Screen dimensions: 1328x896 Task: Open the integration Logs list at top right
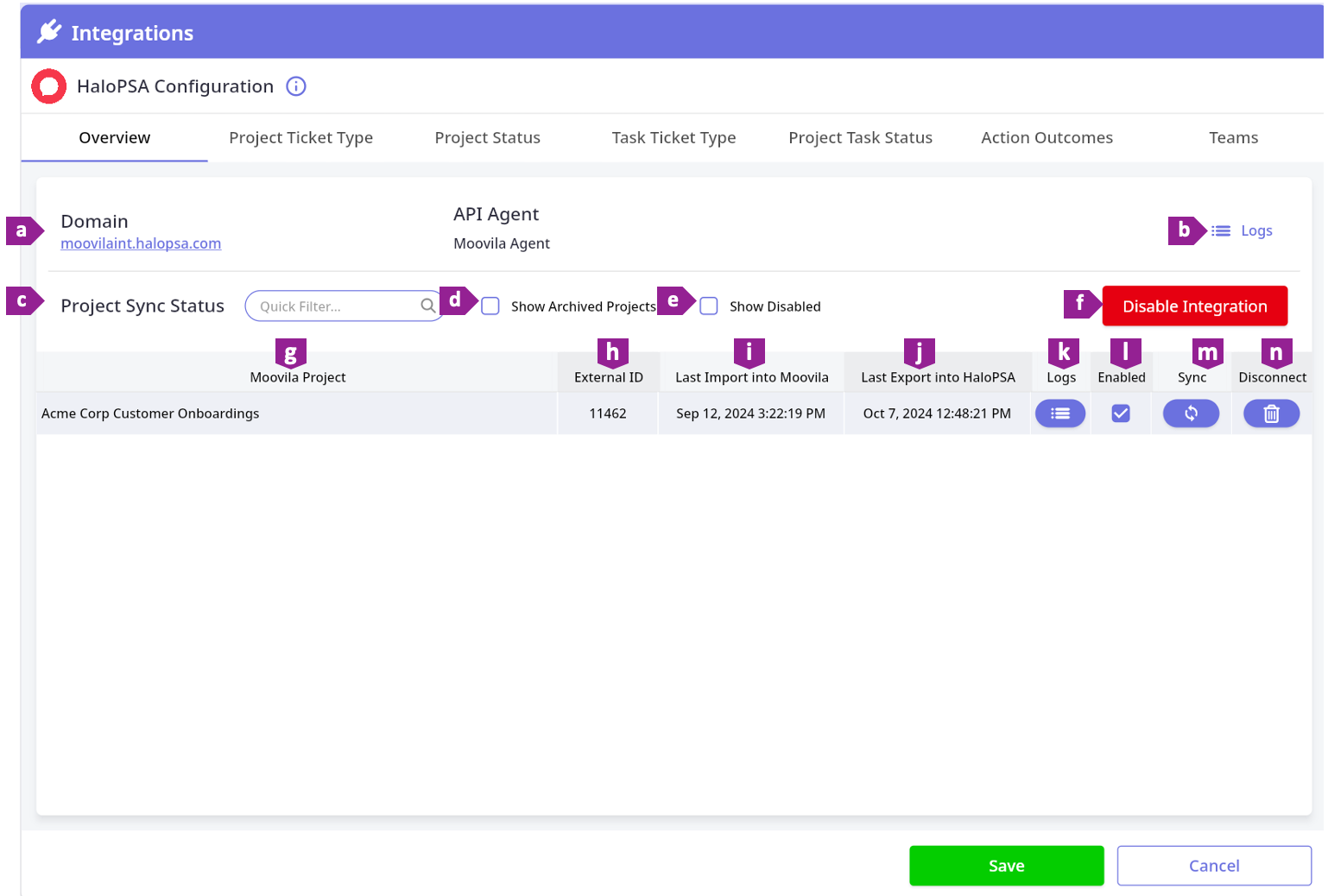click(1243, 231)
